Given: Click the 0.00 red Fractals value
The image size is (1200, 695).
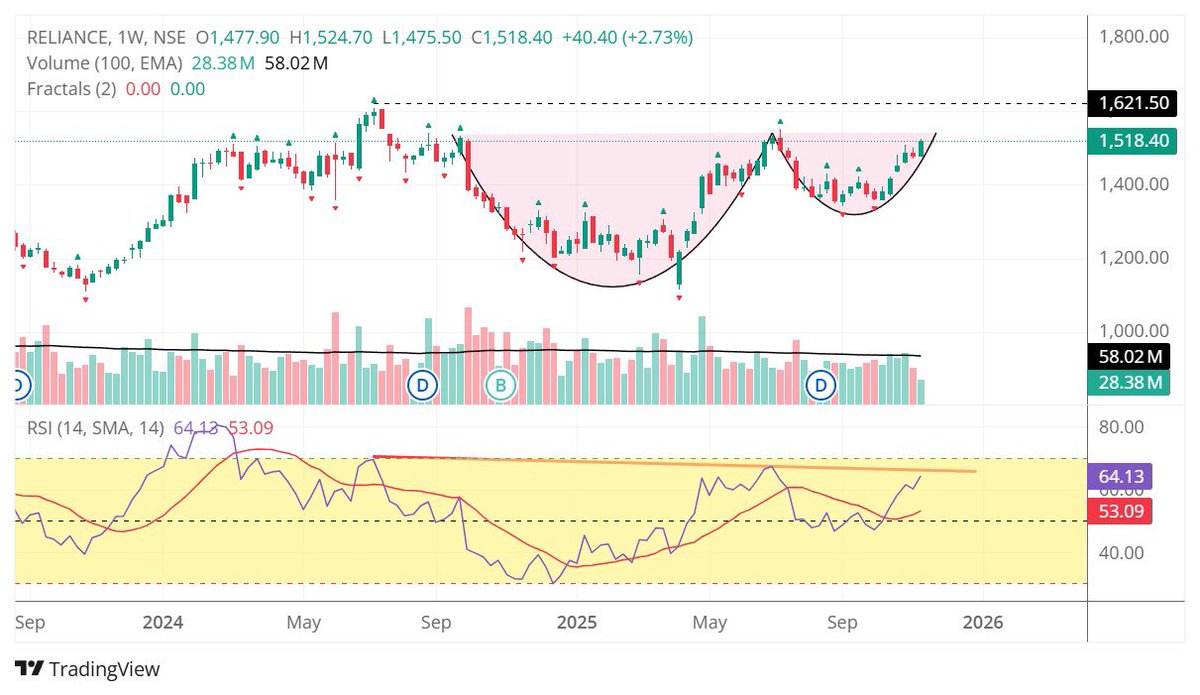Looking at the screenshot, I should (144, 88).
